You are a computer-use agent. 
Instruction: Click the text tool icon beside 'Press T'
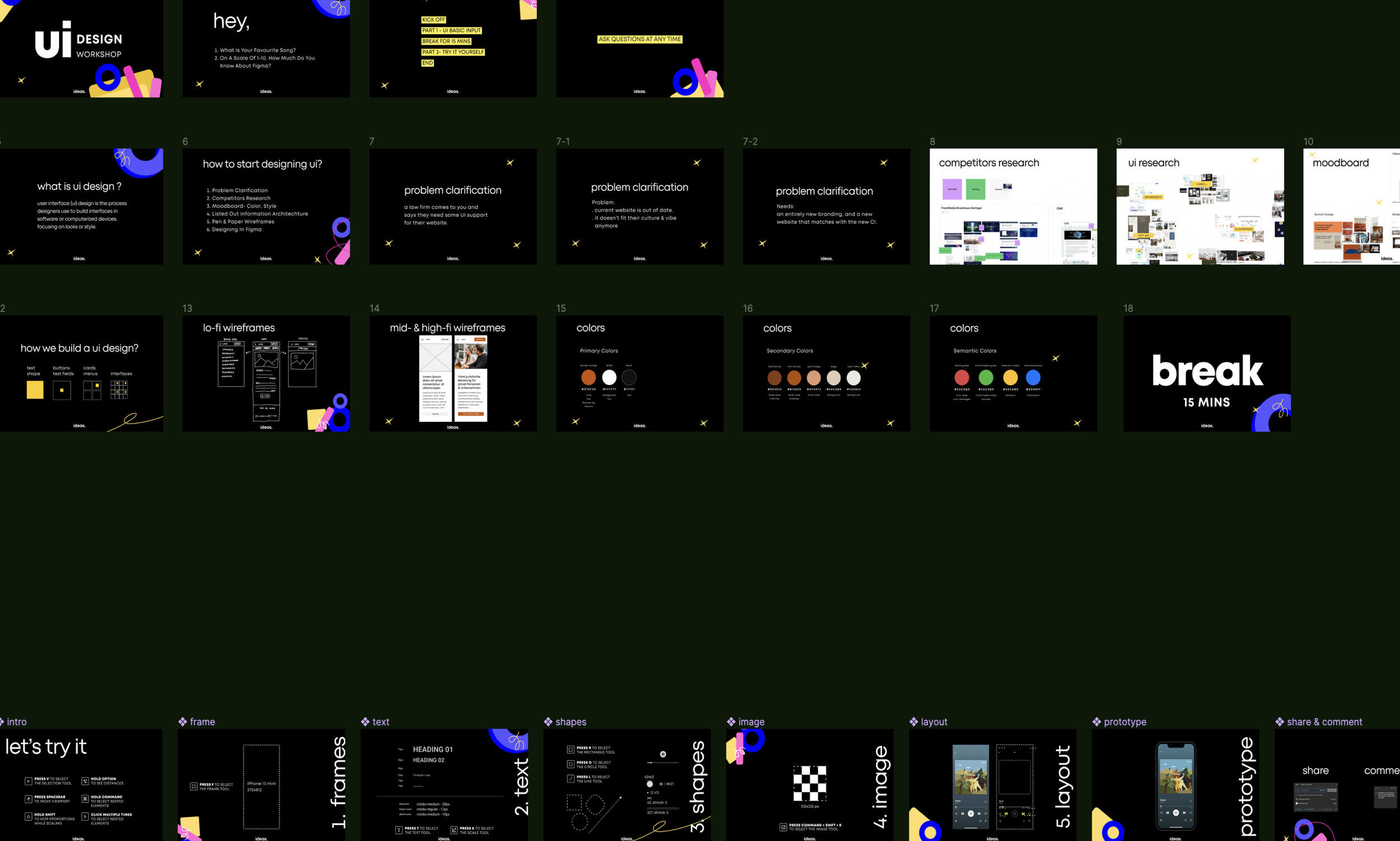click(399, 830)
